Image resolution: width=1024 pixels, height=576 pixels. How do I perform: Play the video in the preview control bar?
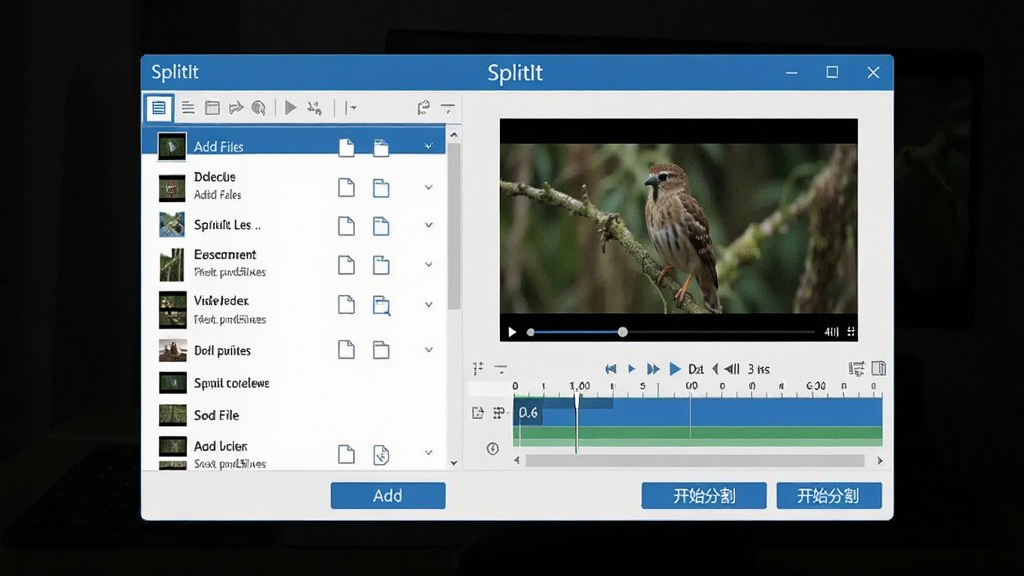(512, 332)
